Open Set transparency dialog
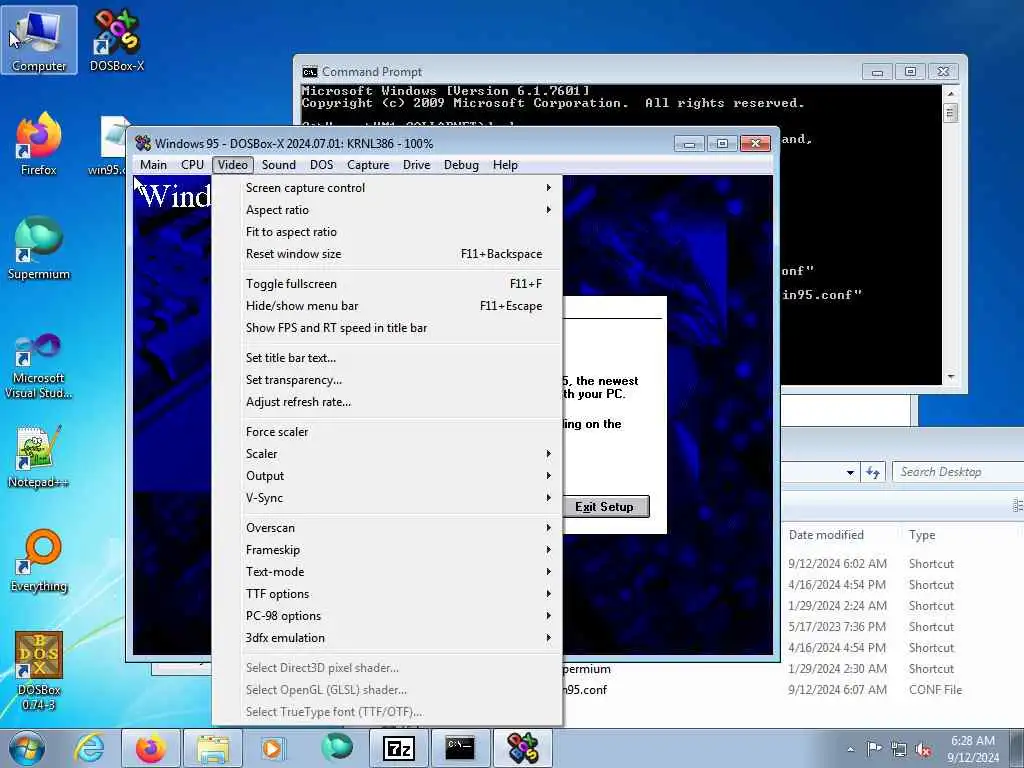 (x=387, y=380)
